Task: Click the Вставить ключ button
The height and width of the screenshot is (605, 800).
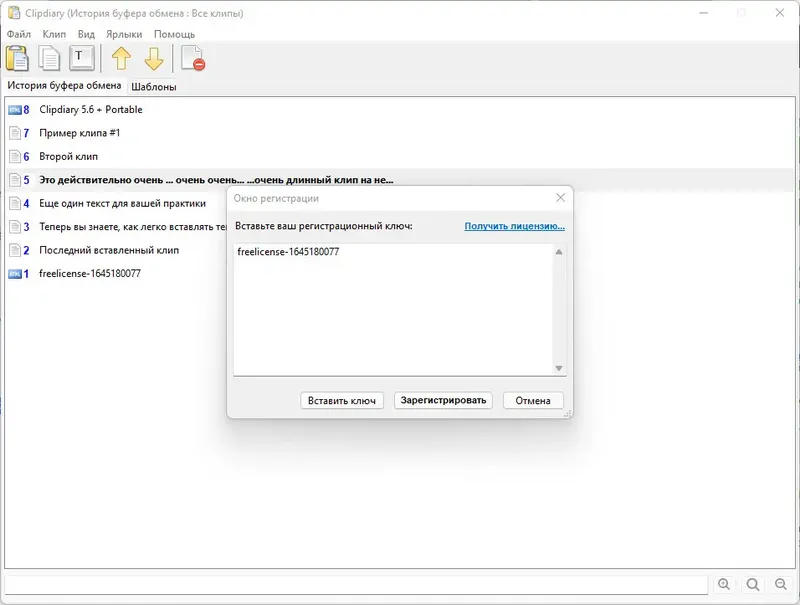Action: [x=342, y=400]
